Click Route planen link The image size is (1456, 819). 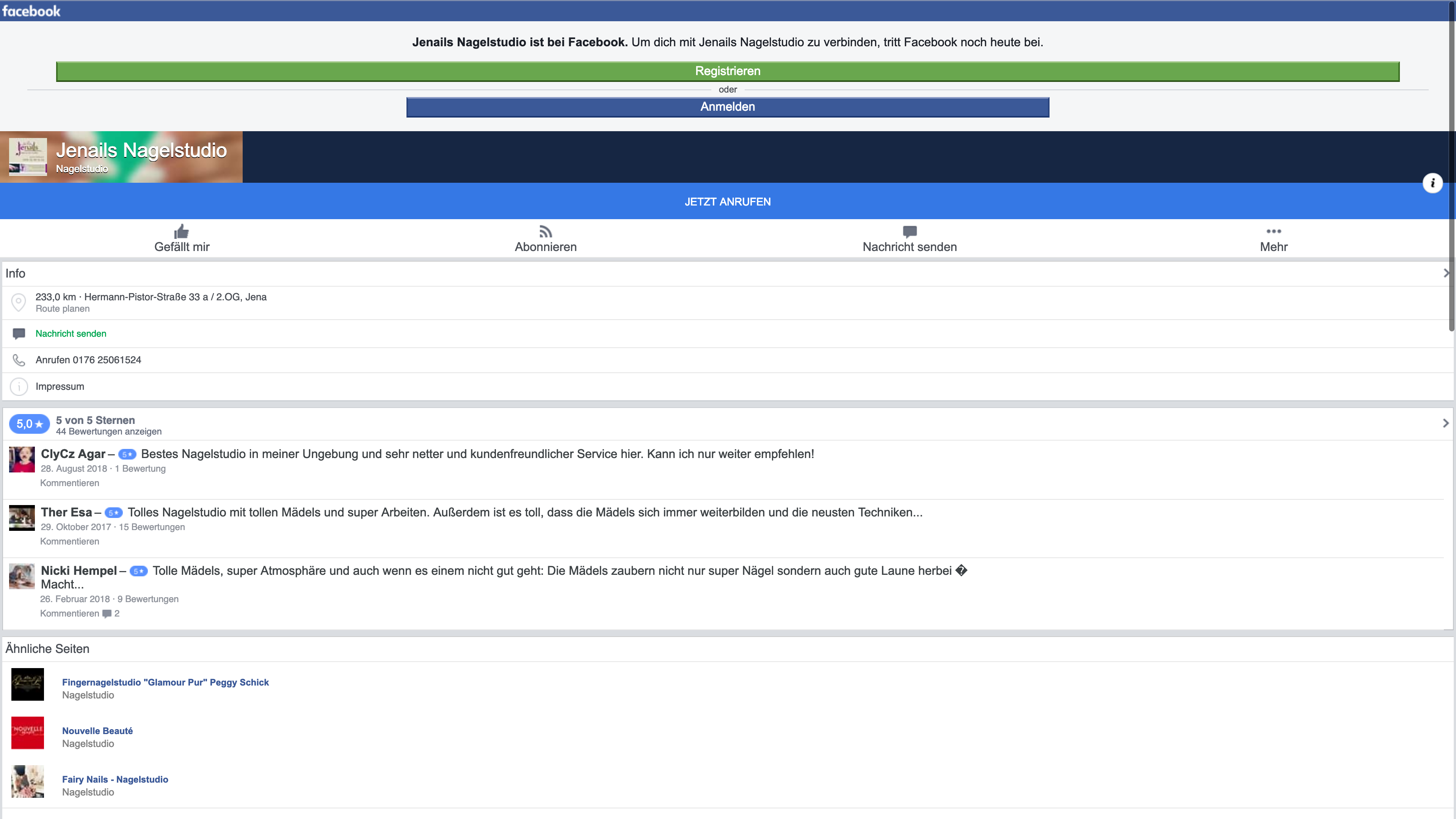click(63, 309)
